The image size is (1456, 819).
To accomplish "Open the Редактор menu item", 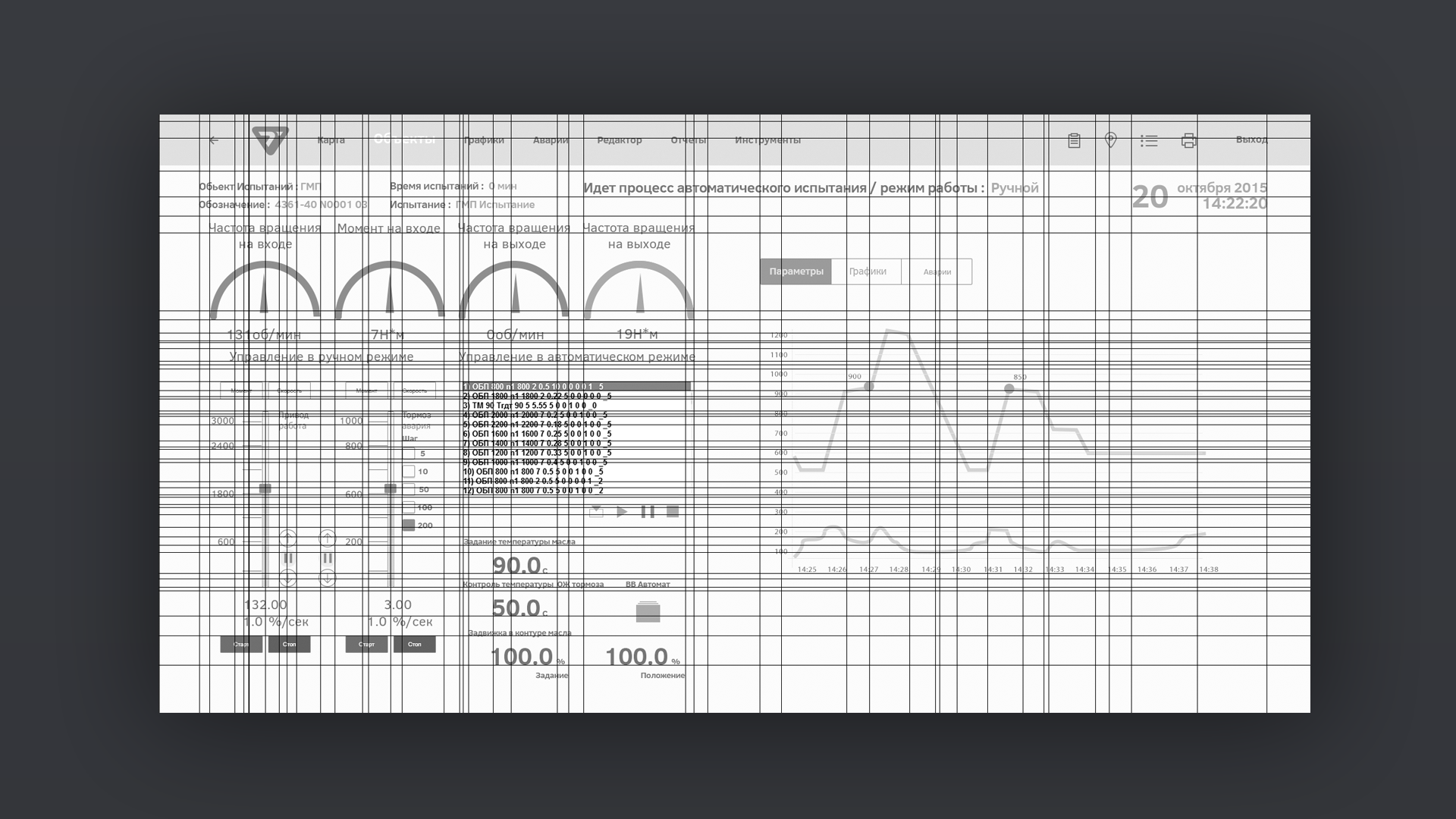I will coord(619,140).
